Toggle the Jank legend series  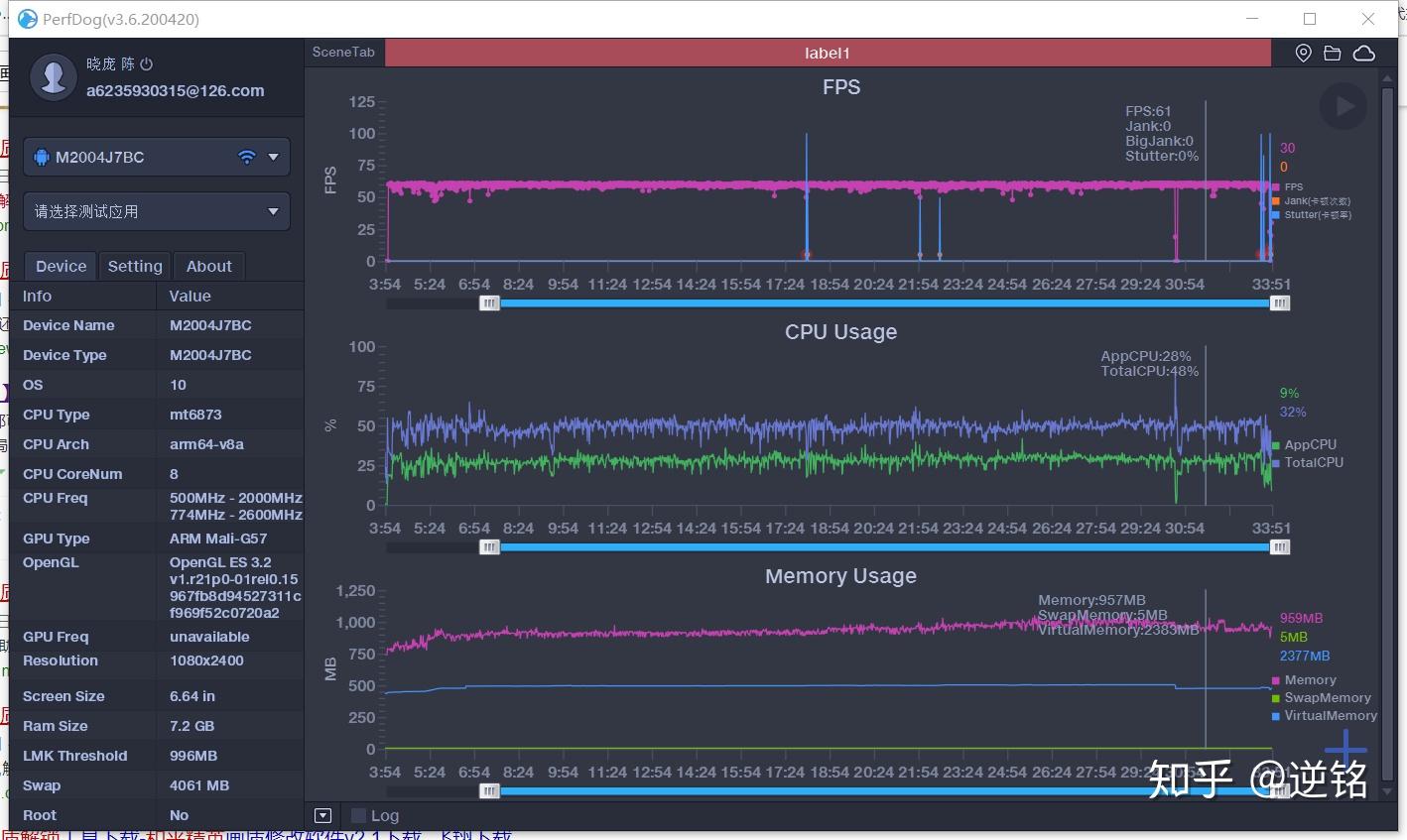click(1311, 200)
